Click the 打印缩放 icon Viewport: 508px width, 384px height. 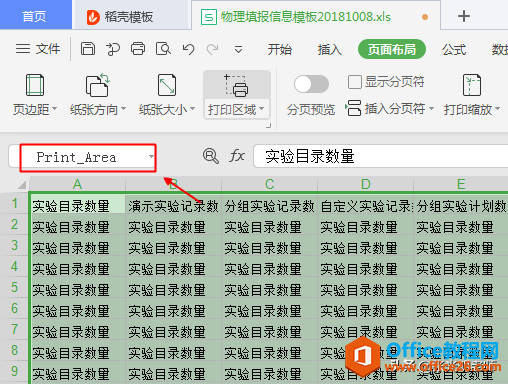point(472,85)
